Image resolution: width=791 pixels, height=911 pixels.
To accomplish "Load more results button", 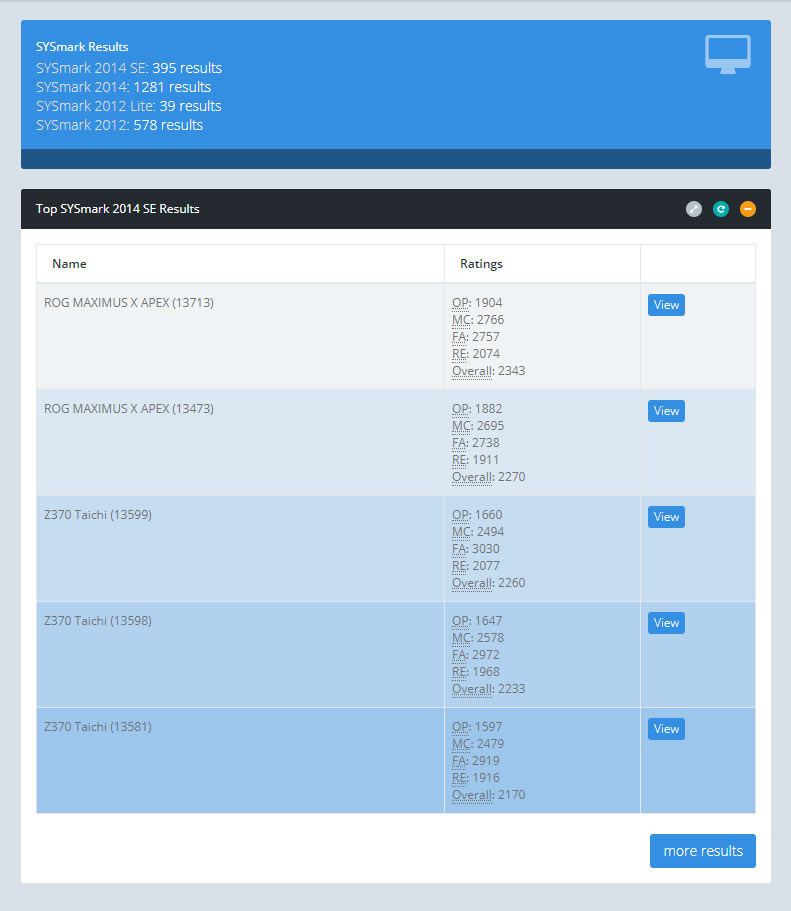I will (x=702, y=851).
